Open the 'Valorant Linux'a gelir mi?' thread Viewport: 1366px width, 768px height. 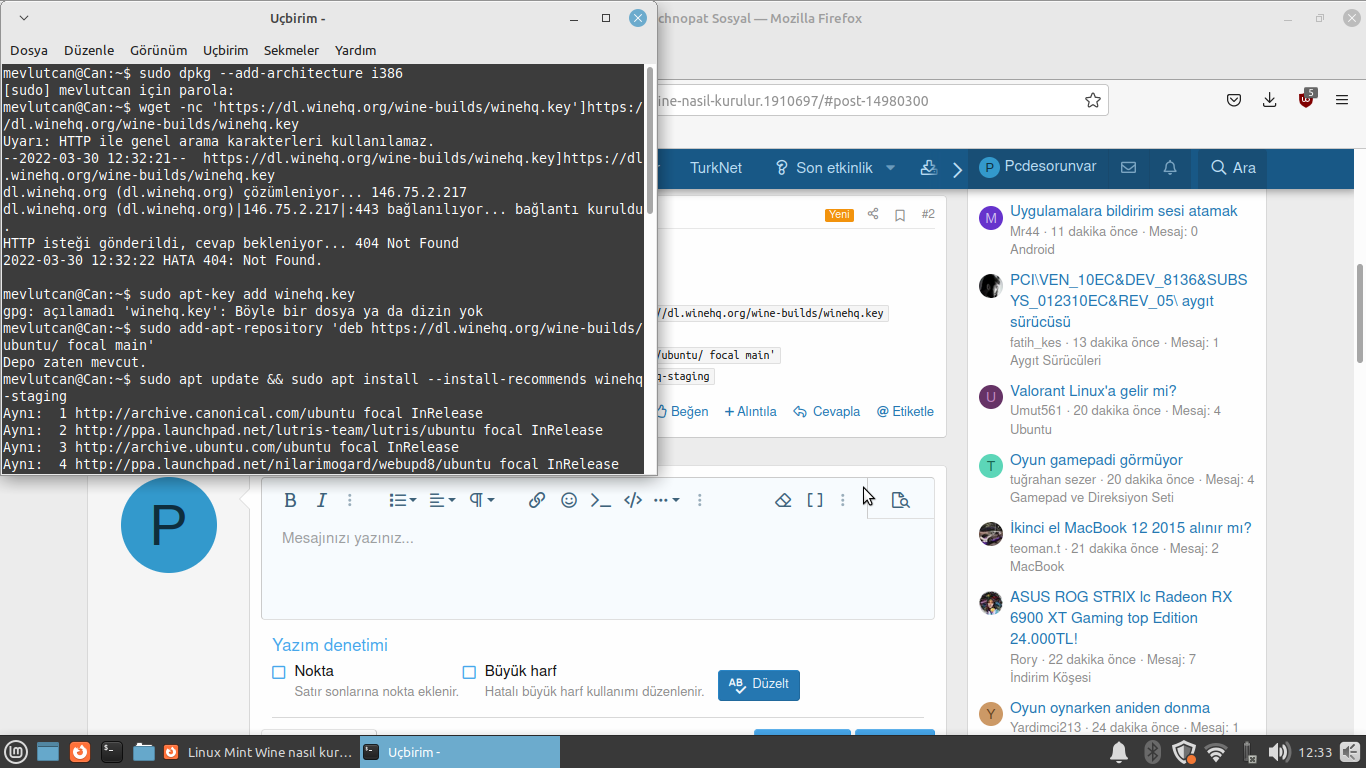1093,391
